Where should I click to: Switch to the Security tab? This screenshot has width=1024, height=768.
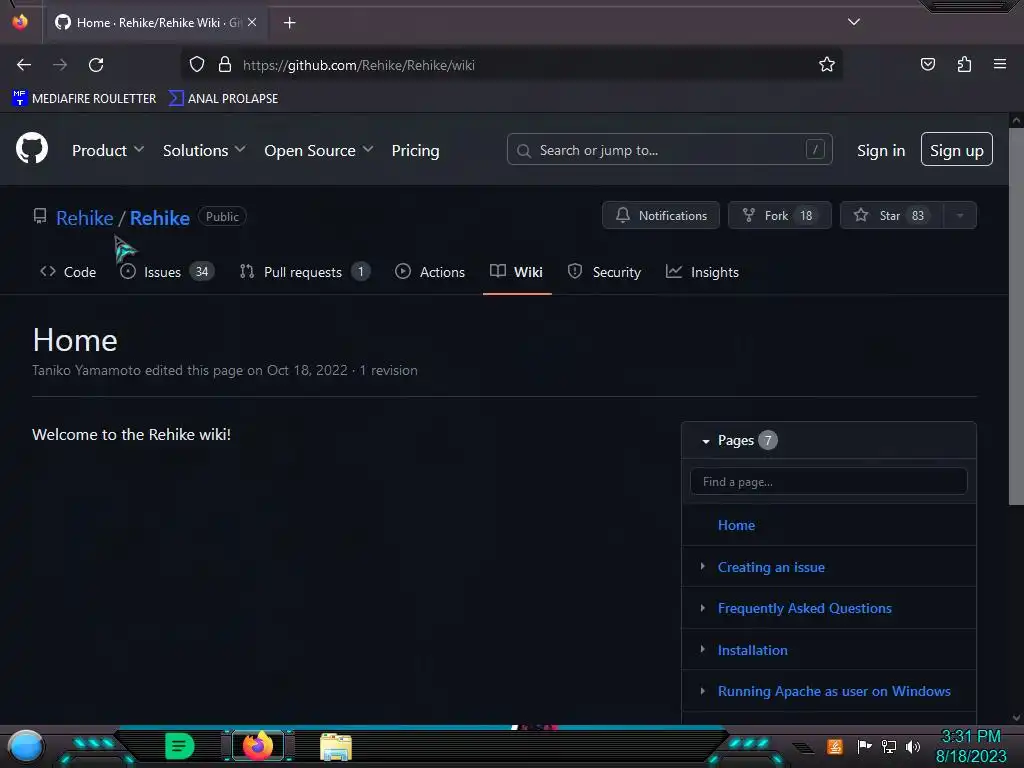pos(604,272)
